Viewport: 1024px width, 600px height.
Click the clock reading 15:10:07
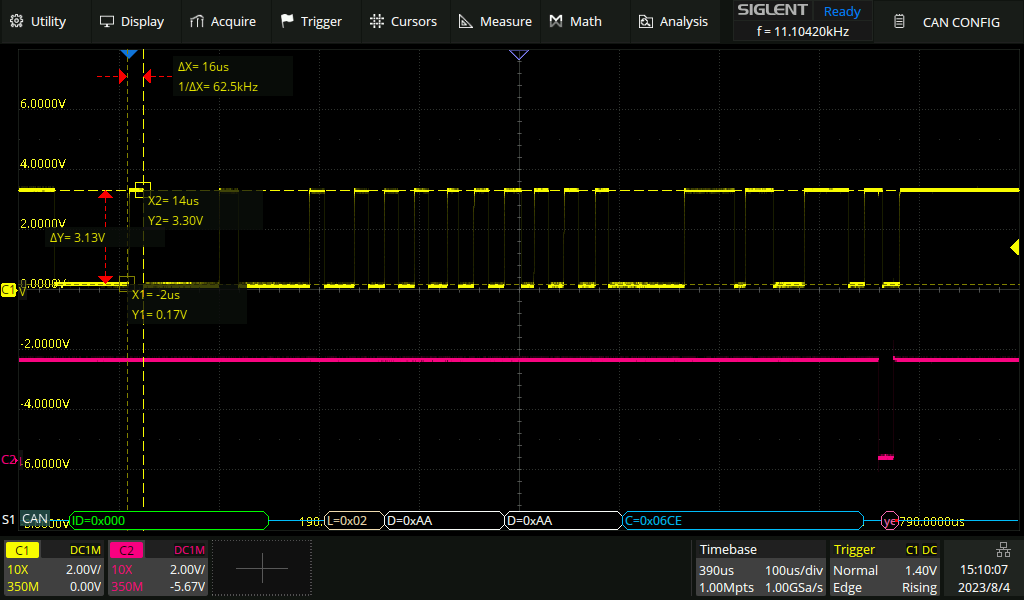(x=984, y=570)
